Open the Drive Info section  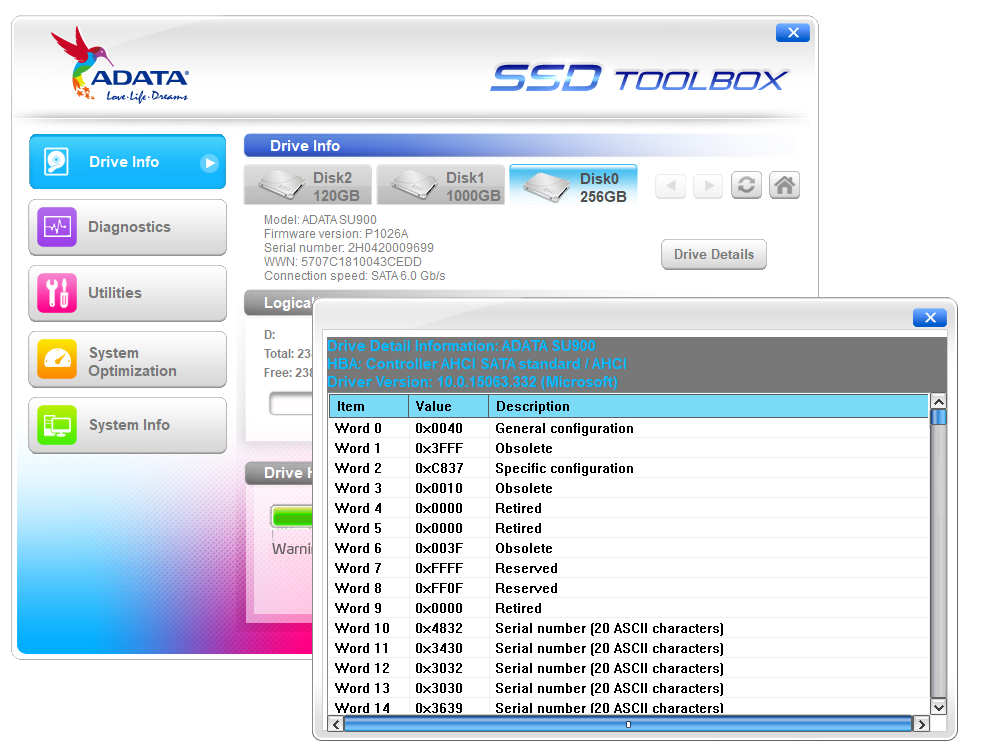click(x=127, y=162)
